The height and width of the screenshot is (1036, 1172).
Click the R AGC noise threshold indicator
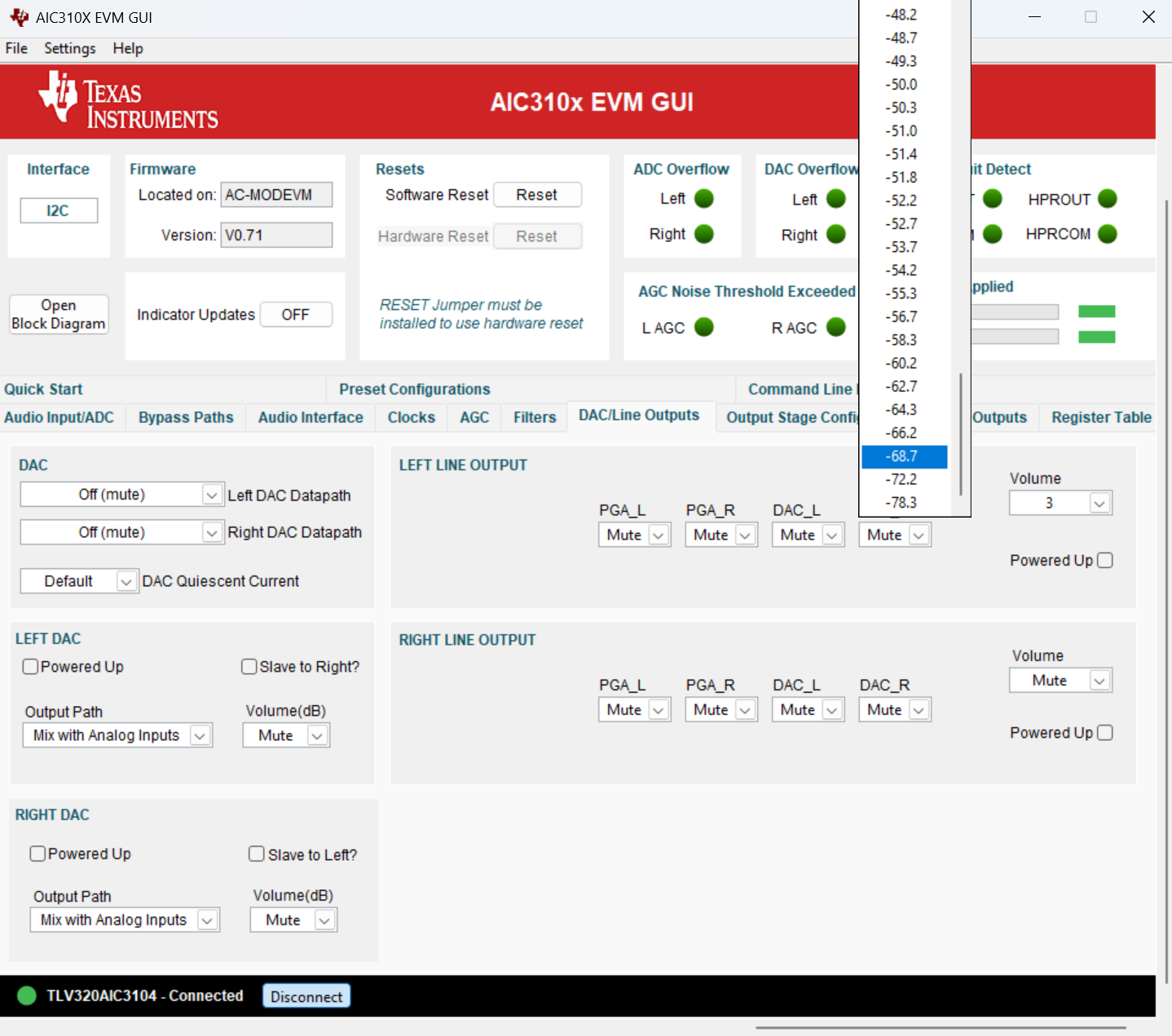click(x=836, y=327)
